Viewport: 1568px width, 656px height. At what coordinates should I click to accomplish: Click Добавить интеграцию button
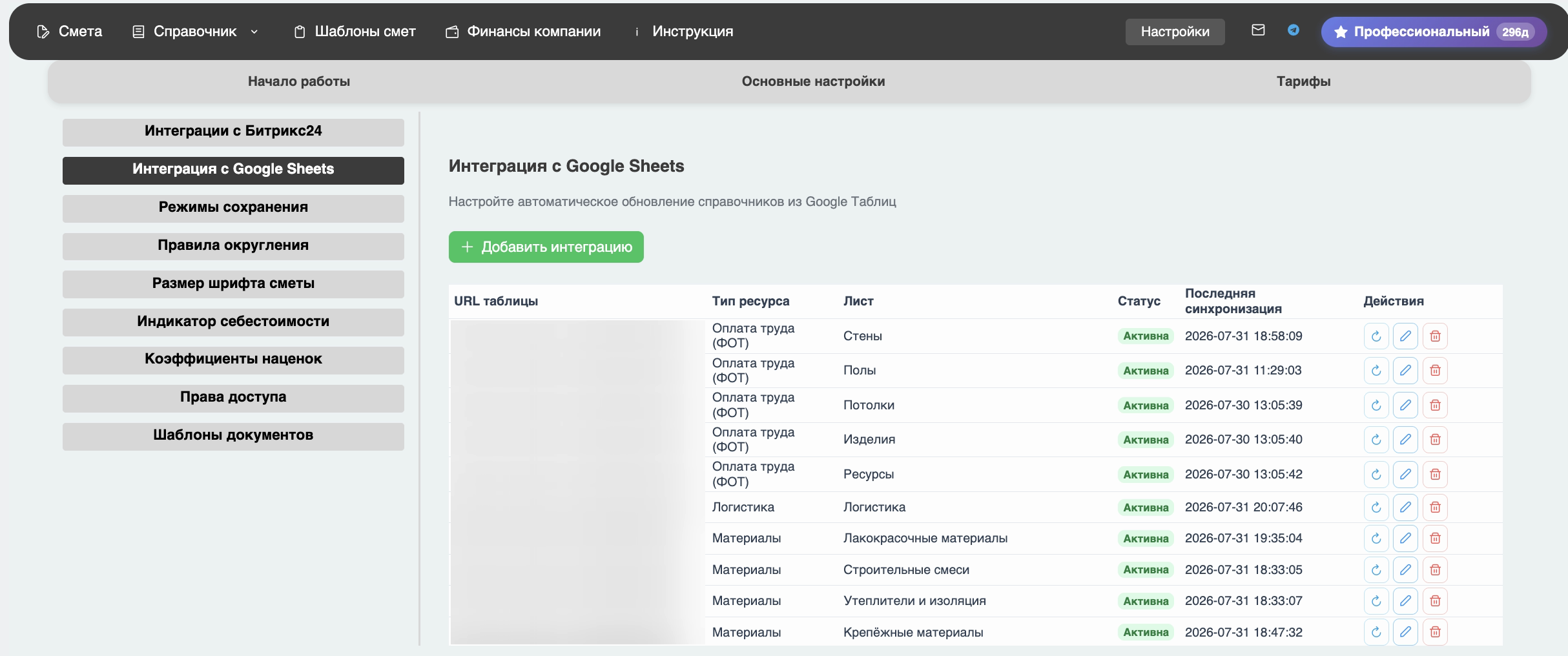(x=546, y=247)
